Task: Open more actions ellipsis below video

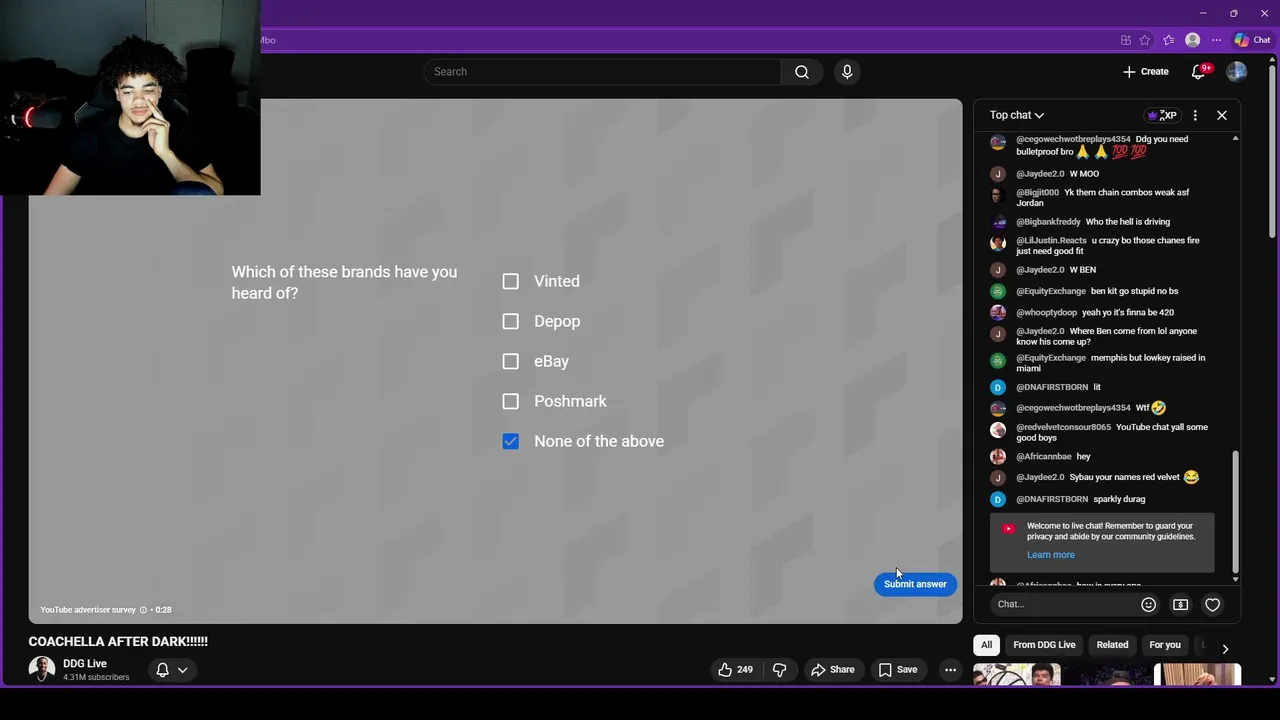Action: point(951,670)
